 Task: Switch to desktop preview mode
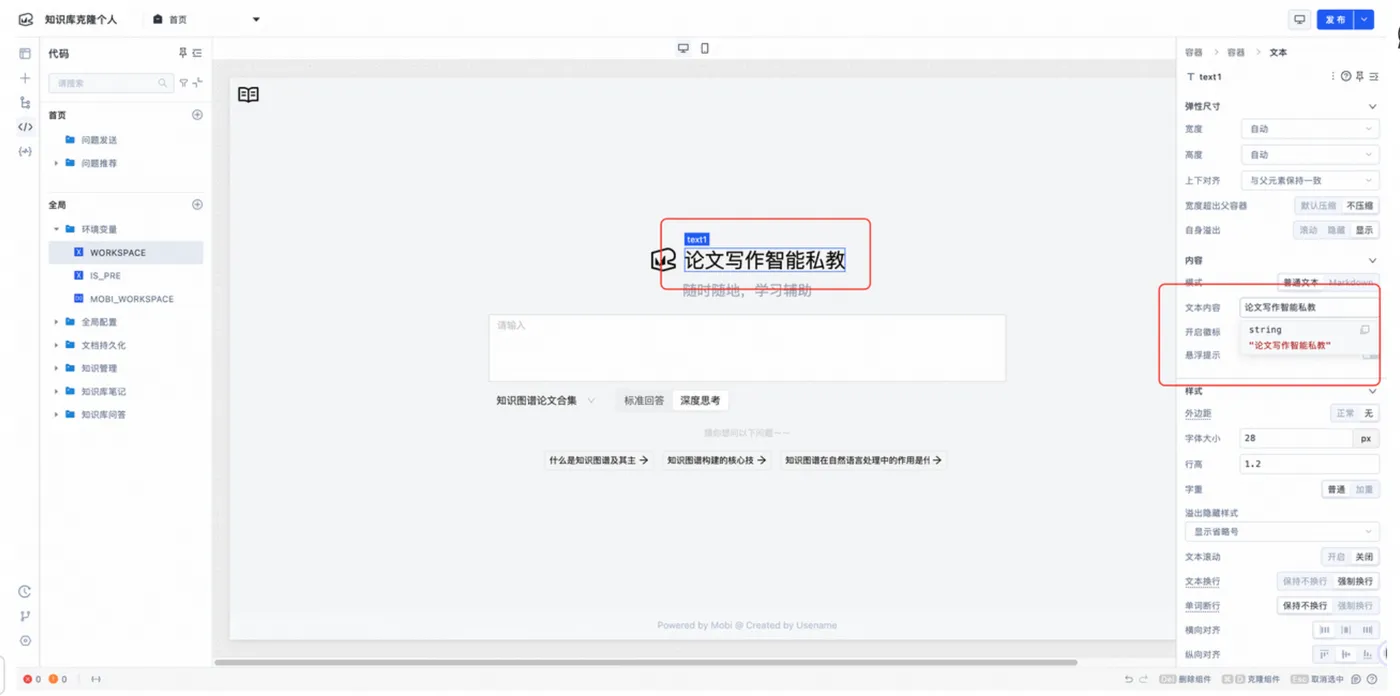pos(683,48)
